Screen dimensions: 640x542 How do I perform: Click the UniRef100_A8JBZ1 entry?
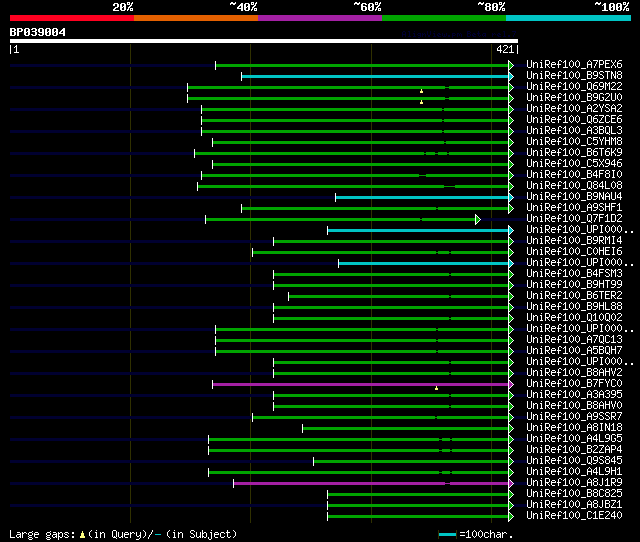pos(574,505)
